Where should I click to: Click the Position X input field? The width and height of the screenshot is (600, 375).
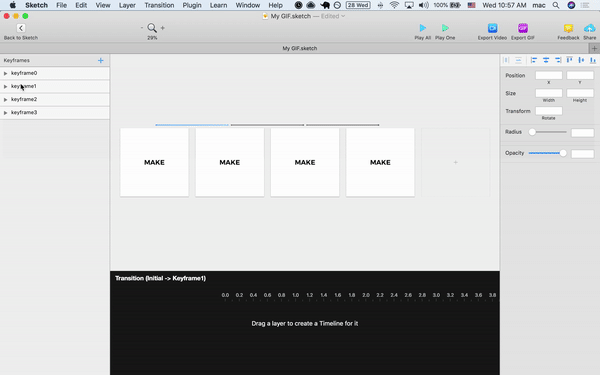click(548, 75)
